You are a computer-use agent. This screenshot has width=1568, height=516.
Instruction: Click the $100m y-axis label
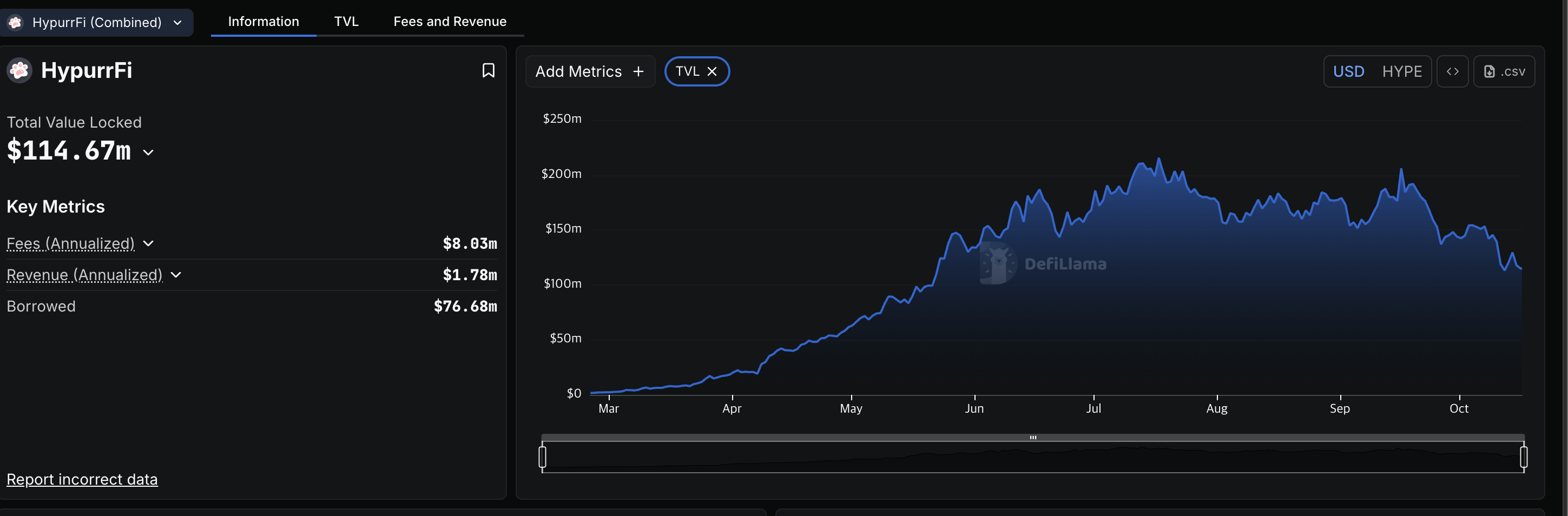click(x=563, y=283)
